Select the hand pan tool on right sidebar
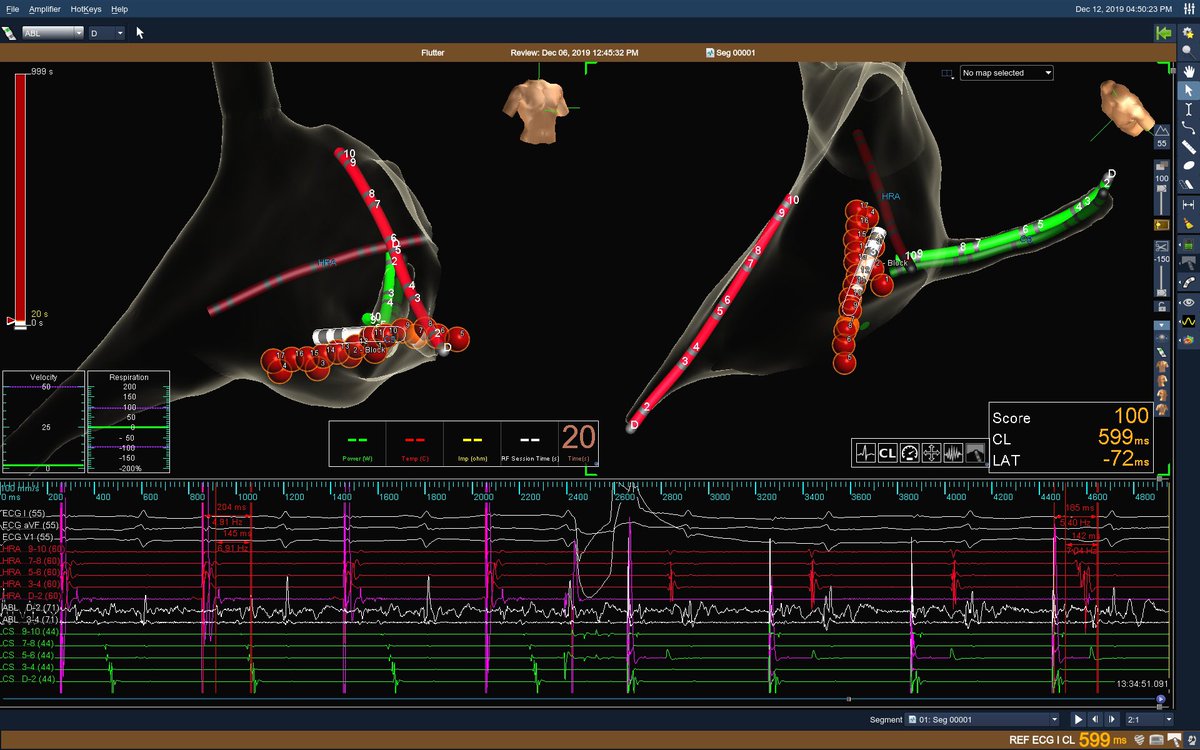The image size is (1200, 750). click(x=1190, y=72)
